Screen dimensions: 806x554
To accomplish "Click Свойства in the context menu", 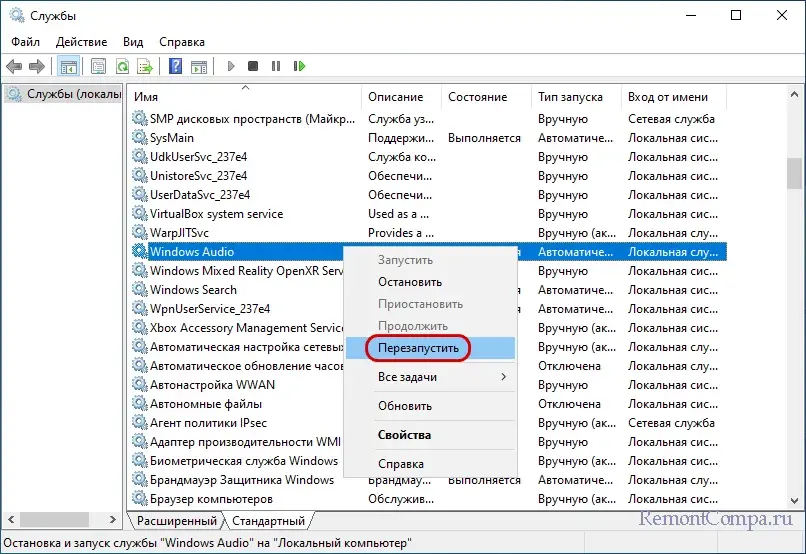I will click(x=404, y=435).
